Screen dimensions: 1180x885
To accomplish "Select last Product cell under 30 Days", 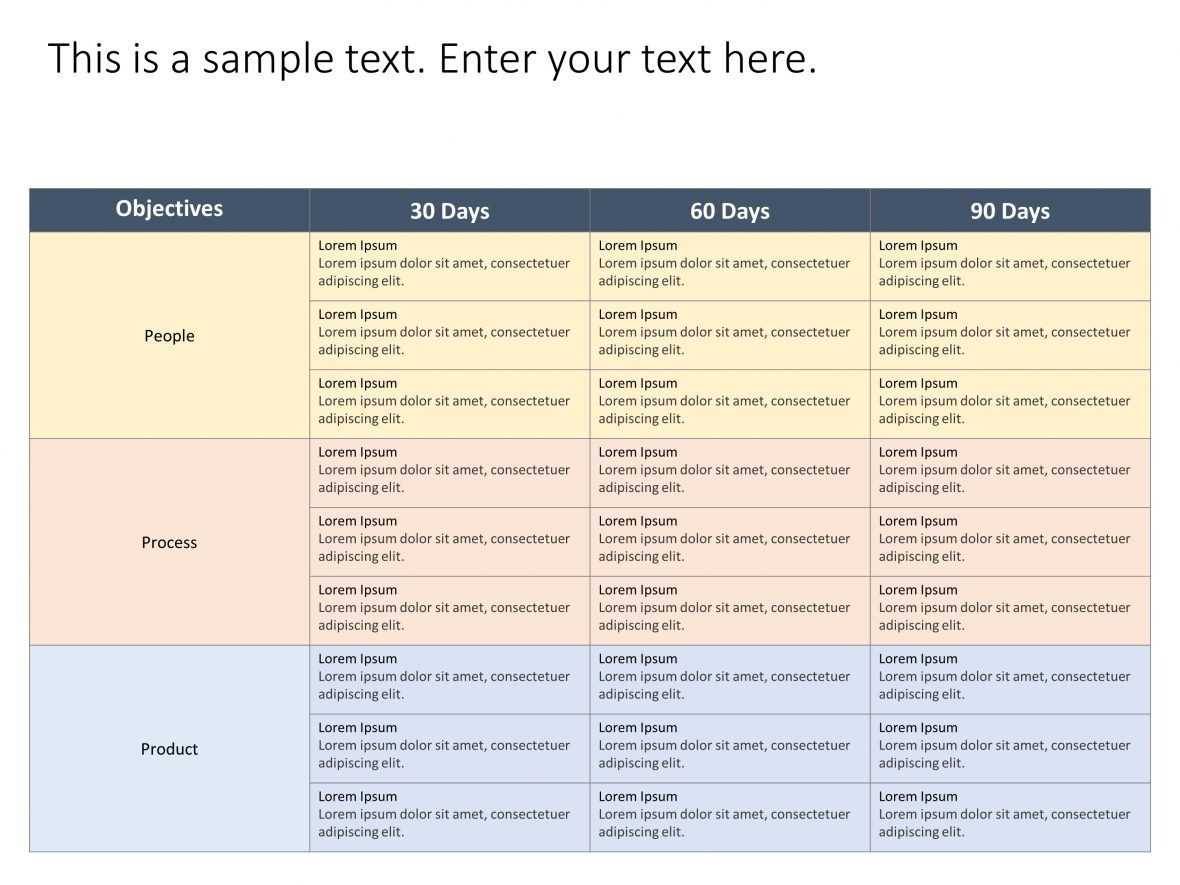I will click(449, 817).
